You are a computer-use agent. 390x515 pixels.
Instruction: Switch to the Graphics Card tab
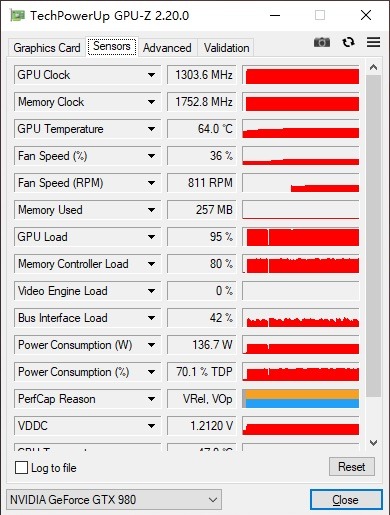click(47, 48)
